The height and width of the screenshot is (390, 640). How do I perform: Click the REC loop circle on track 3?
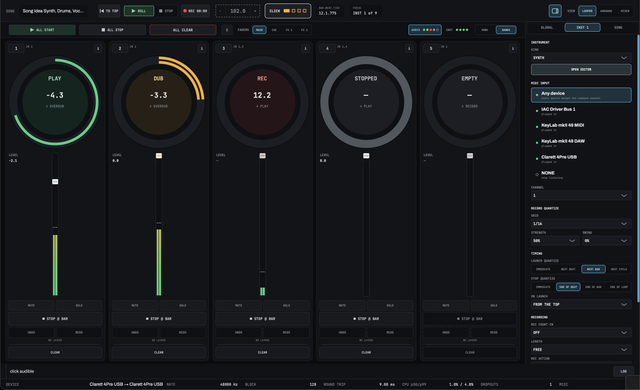(262, 102)
